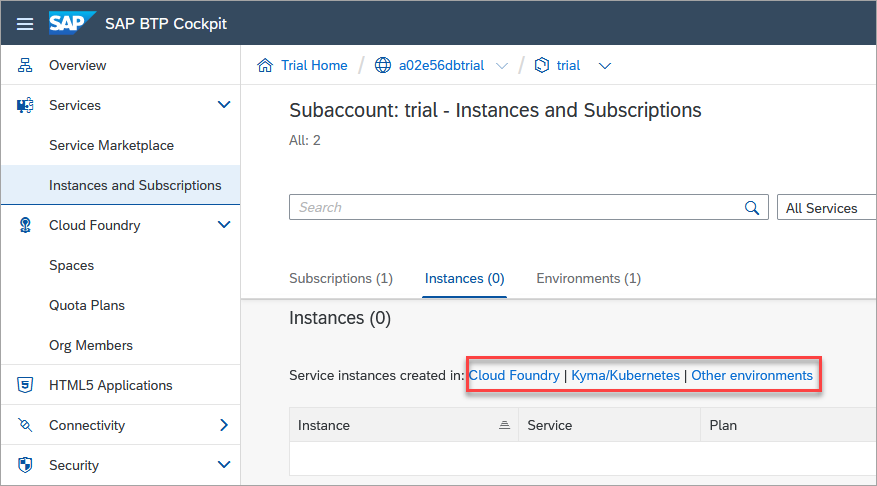877x486 pixels.
Task: Click the Subaccount page title text
Action: point(495,110)
